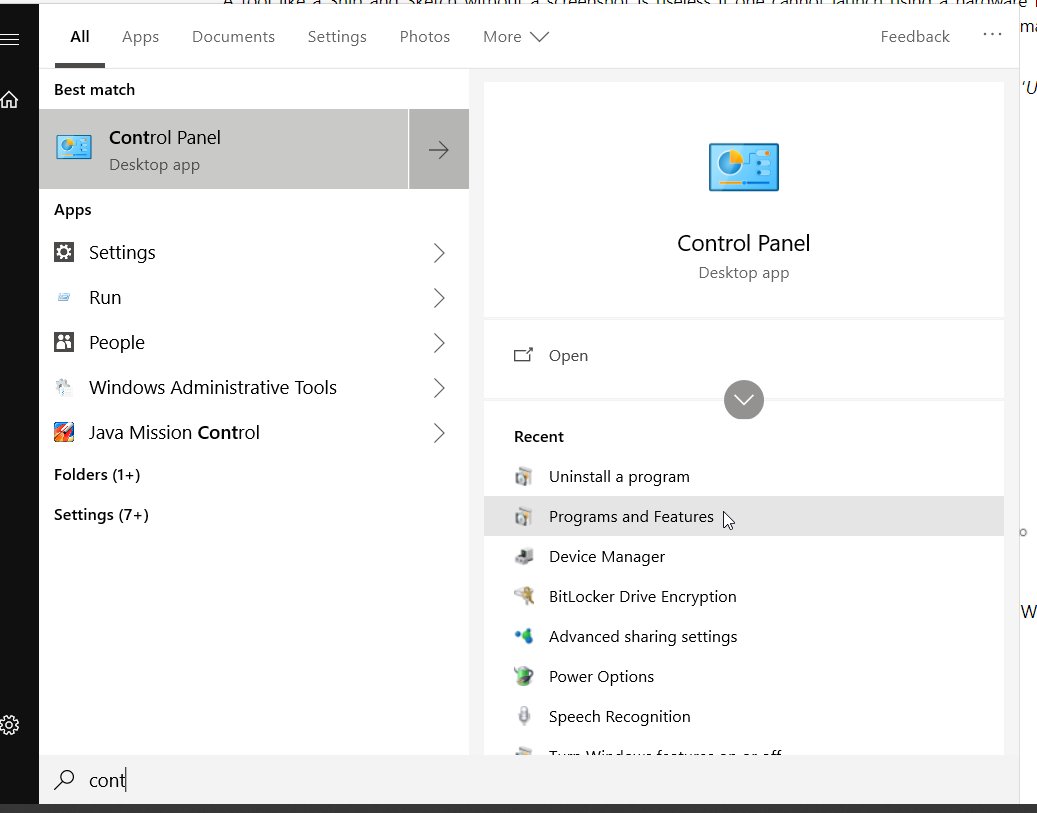Expand the Folders (1+) search group

[96, 474]
